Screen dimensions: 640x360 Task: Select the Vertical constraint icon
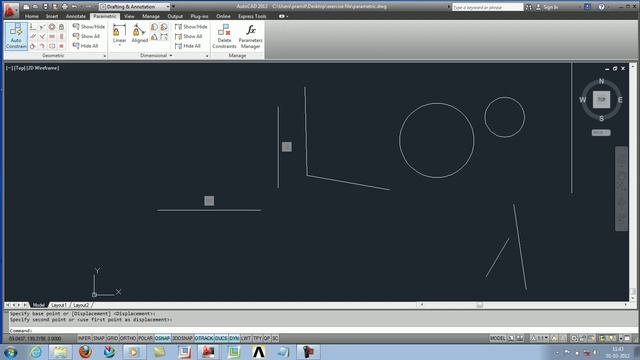click(61, 36)
